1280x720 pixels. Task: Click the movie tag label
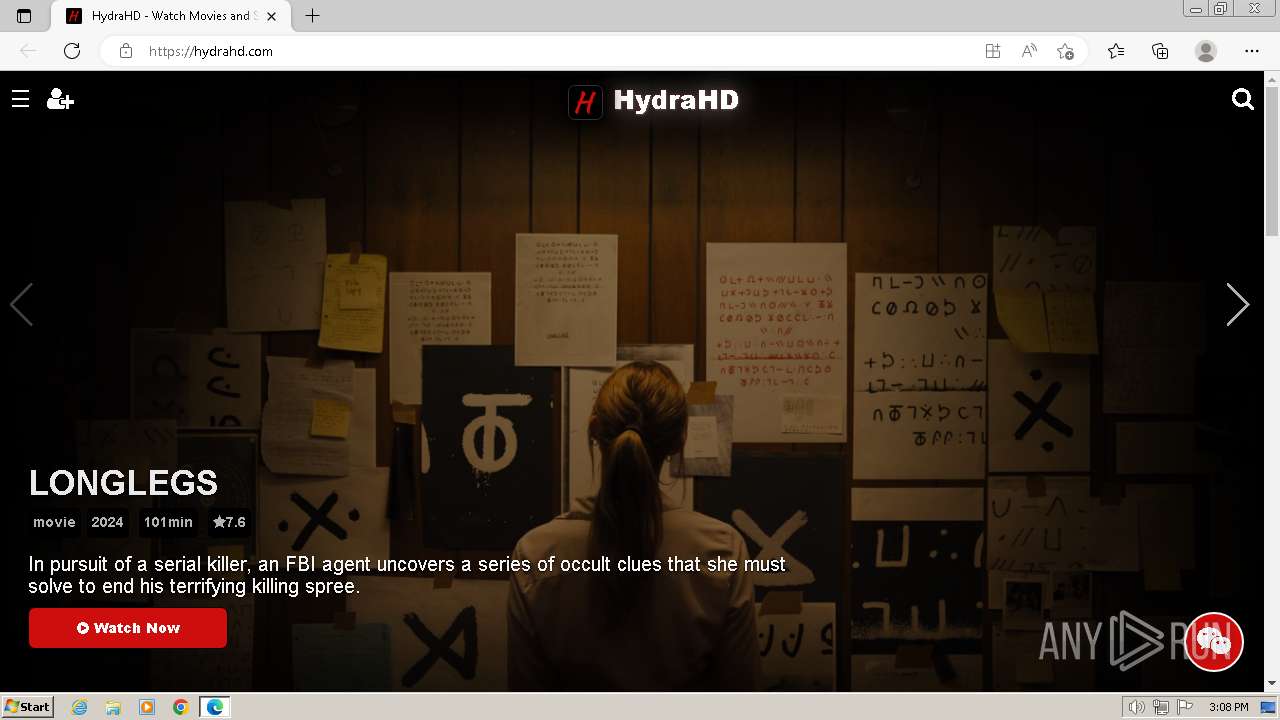point(54,522)
